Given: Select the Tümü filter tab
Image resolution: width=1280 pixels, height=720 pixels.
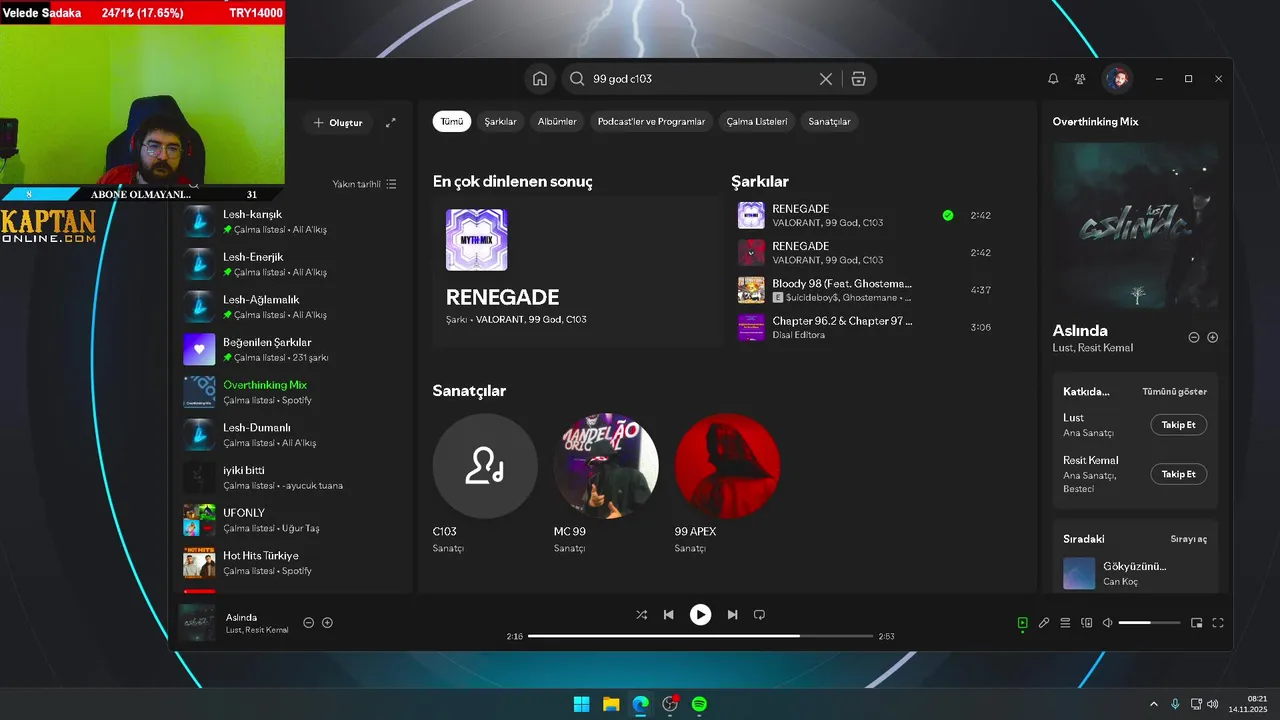Looking at the screenshot, I should pos(452,121).
